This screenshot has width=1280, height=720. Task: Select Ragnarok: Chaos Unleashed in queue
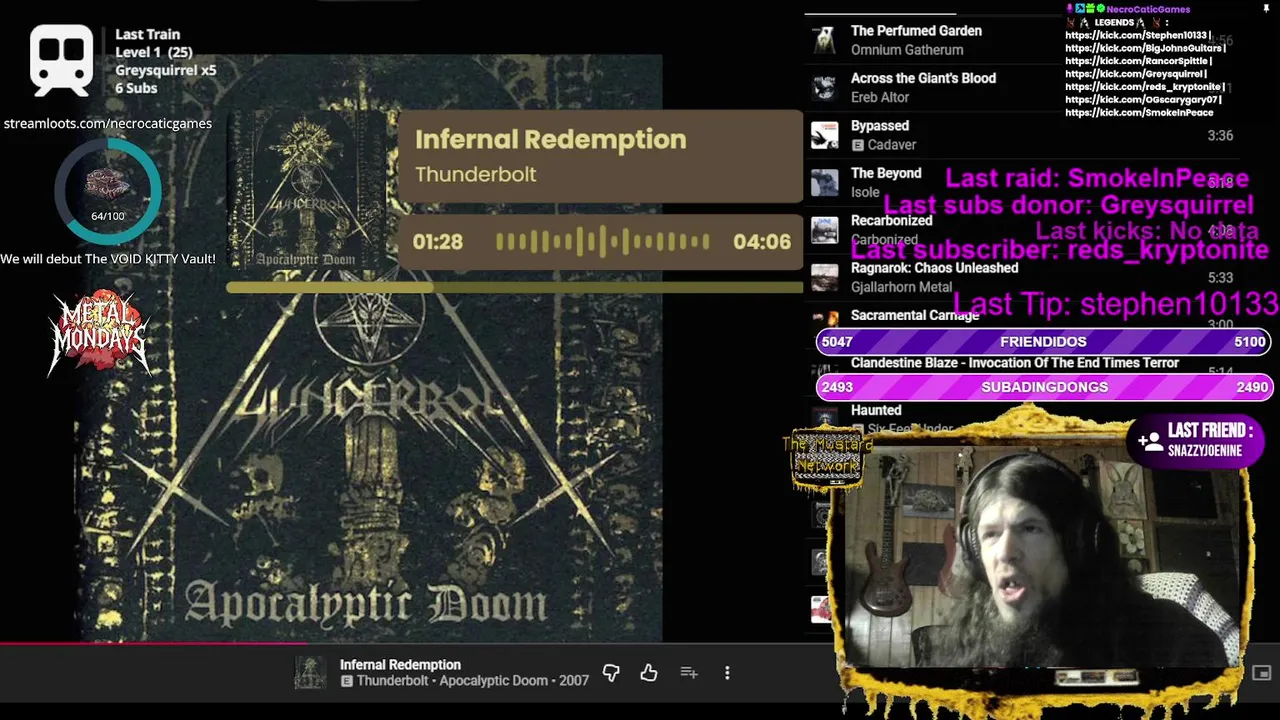[x=934, y=268]
